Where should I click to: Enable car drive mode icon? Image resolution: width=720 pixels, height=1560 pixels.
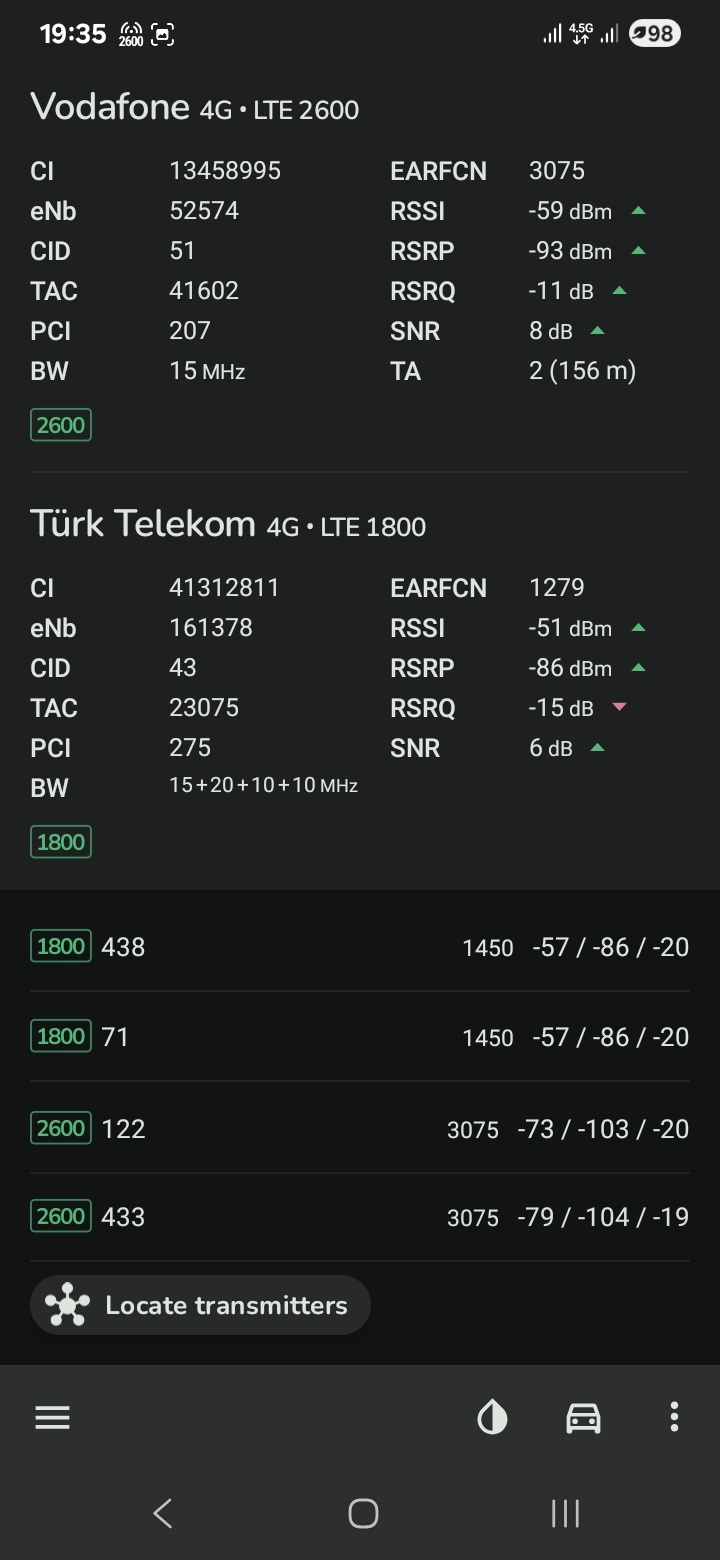click(x=583, y=1417)
